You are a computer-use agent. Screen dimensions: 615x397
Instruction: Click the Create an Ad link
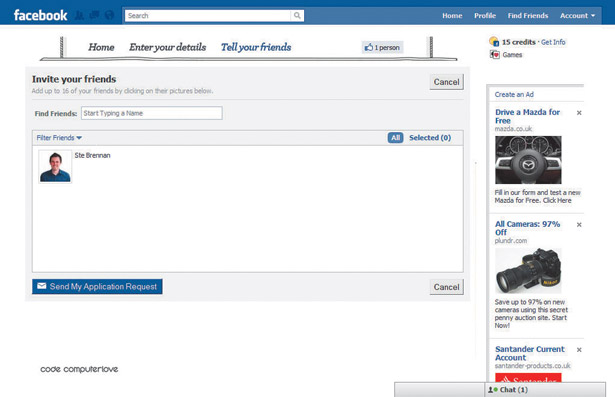[x=514, y=95]
